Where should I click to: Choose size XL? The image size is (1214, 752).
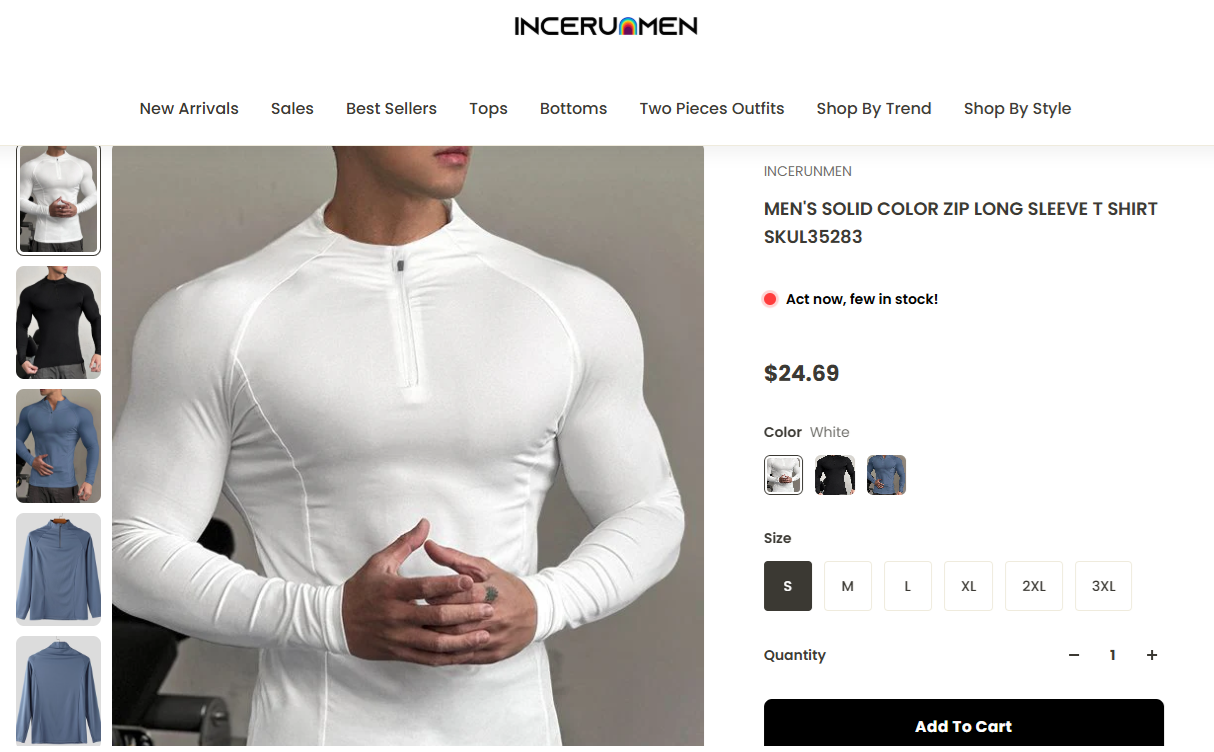coord(968,586)
